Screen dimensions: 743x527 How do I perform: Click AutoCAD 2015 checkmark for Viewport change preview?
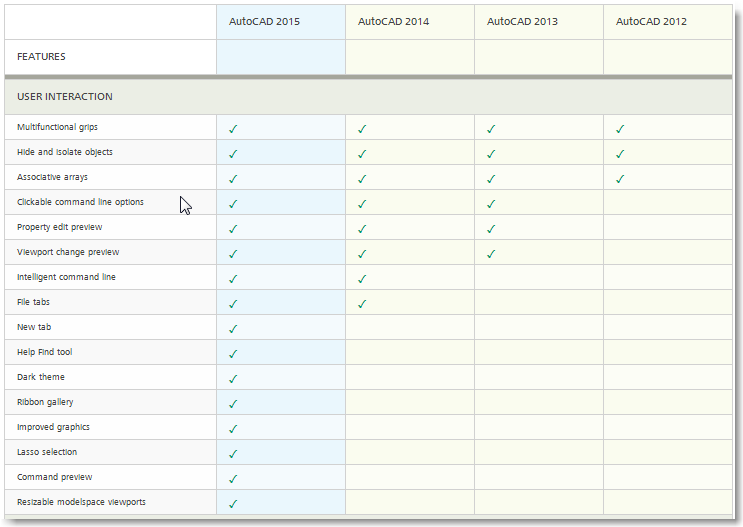click(233, 254)
